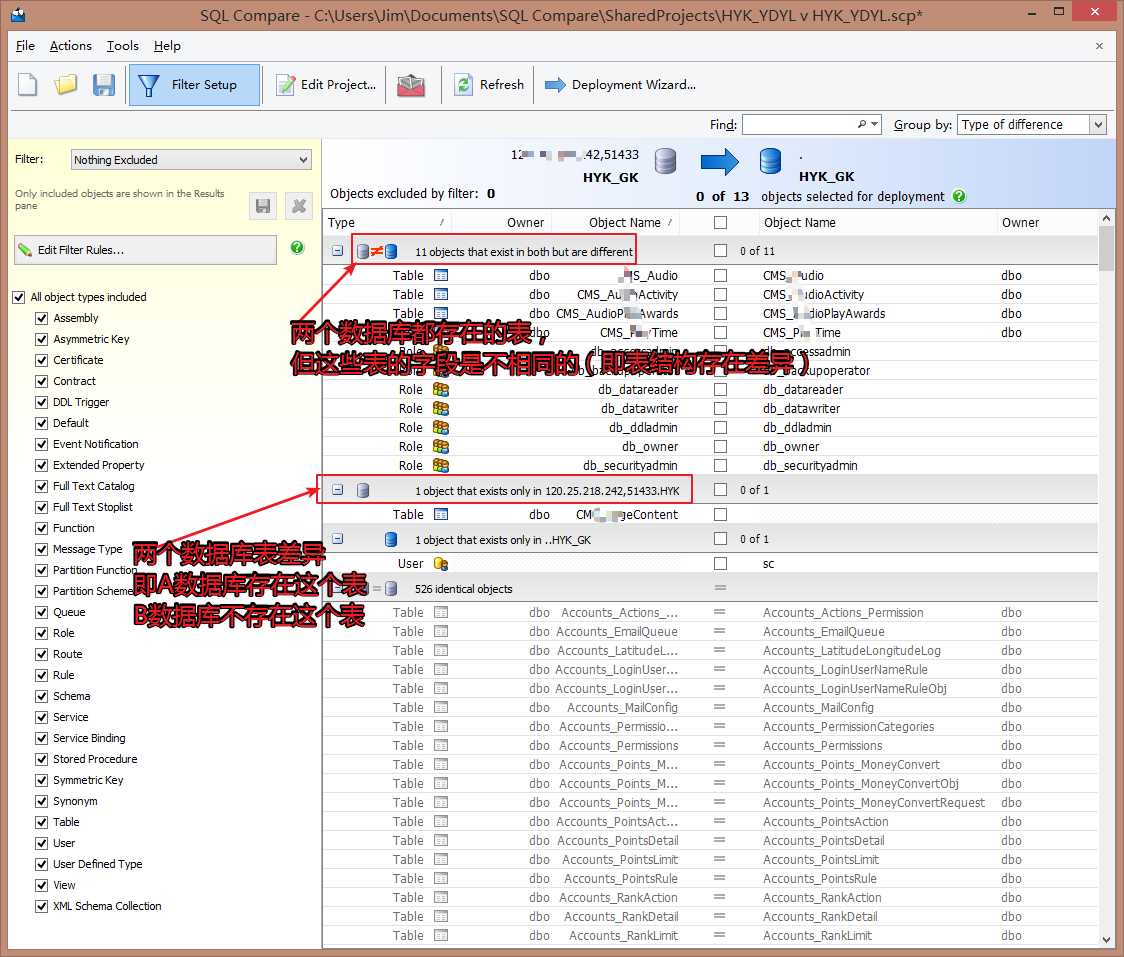Open Group by Type of difference dropdown
The width and height of the screenshot is (1124, 957).
point(1032,125)
